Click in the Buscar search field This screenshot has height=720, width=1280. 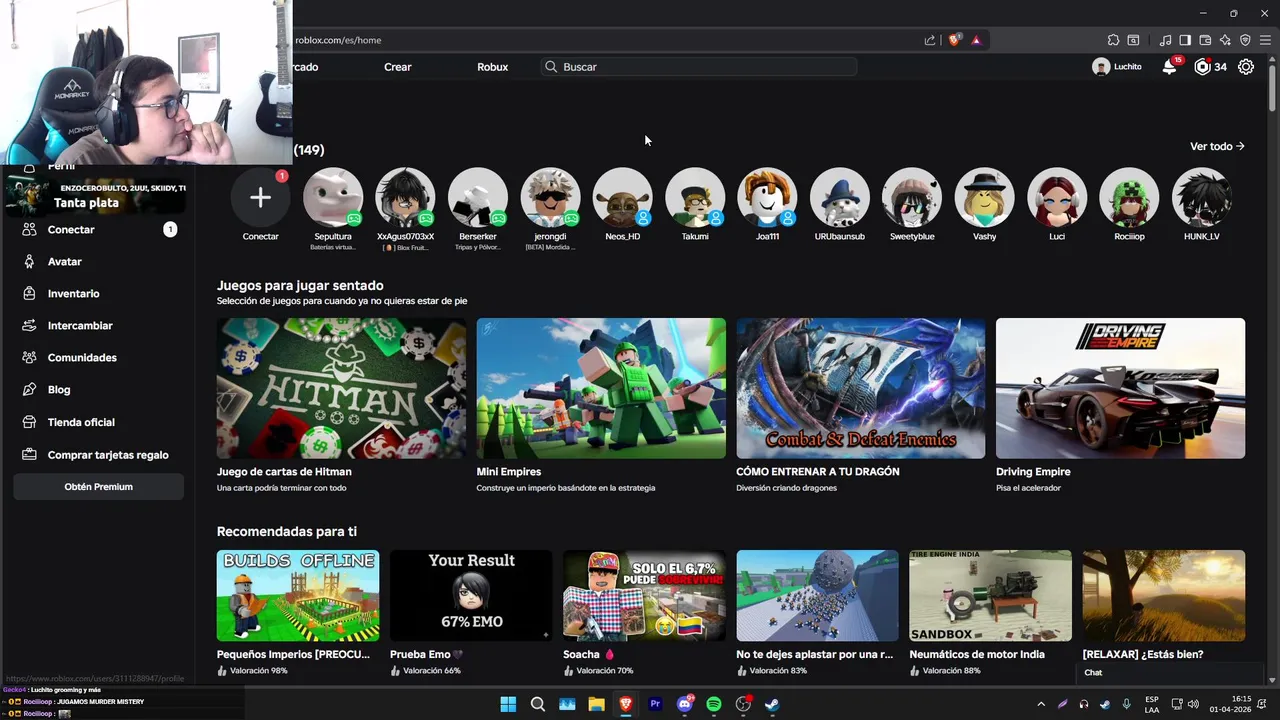pos(699,67)
